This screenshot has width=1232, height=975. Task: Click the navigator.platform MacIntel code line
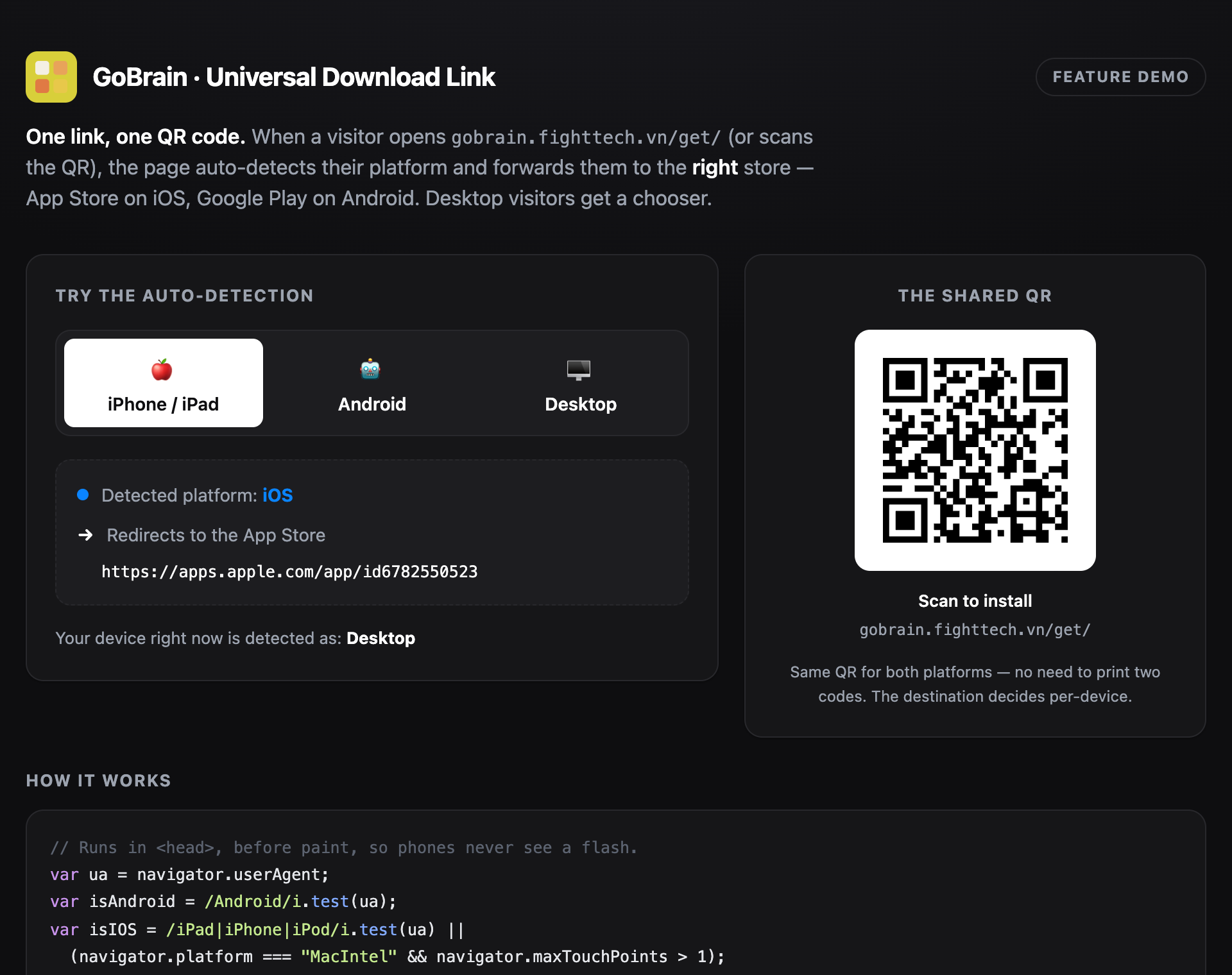click(398, 956)
